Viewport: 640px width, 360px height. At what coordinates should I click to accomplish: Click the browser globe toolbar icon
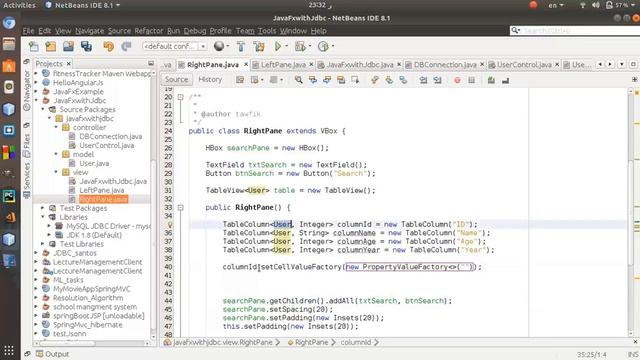(x=219, y=46)
